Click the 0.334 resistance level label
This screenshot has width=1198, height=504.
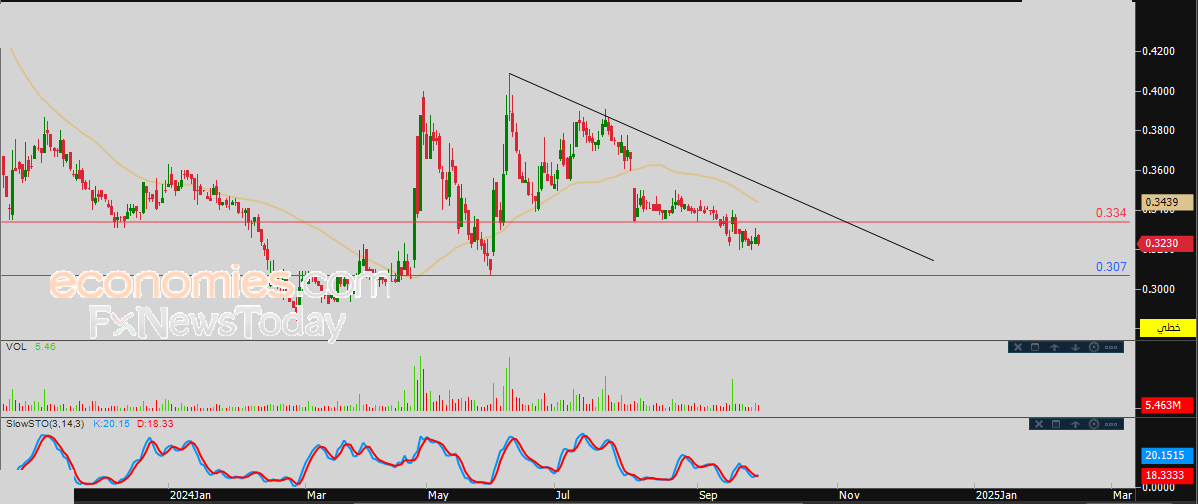(x=1112, y=212)
